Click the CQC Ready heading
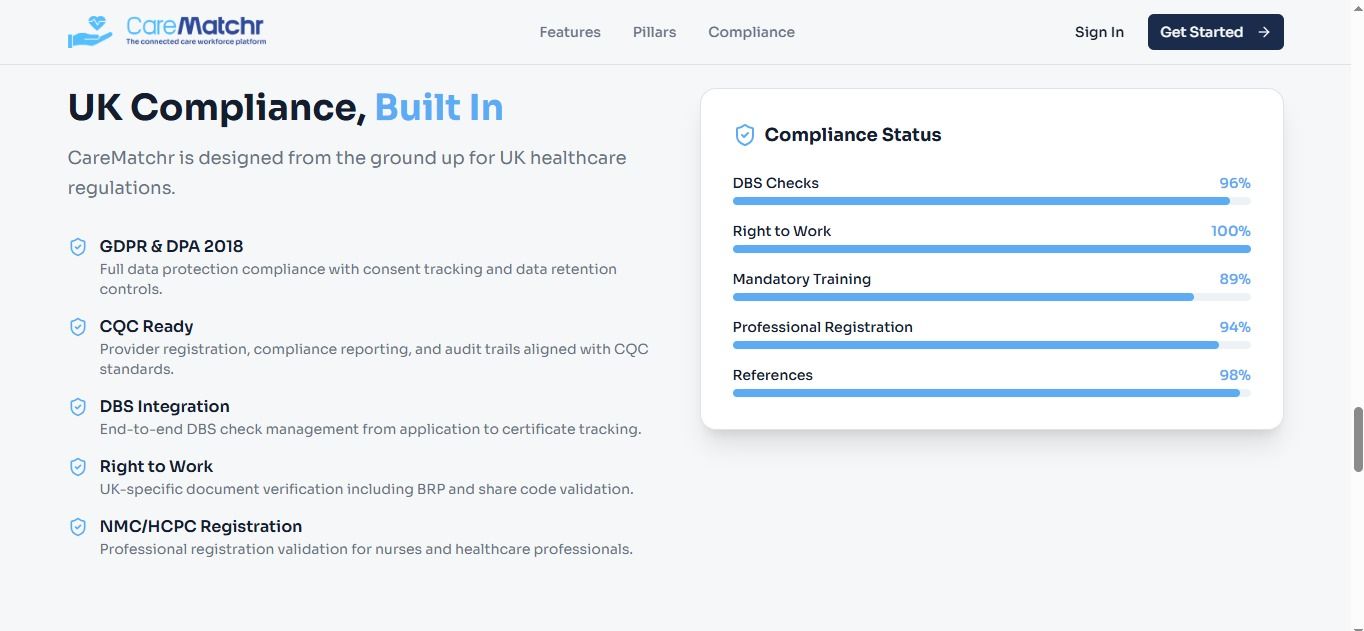1364x631 pixels. pos(146,326)
